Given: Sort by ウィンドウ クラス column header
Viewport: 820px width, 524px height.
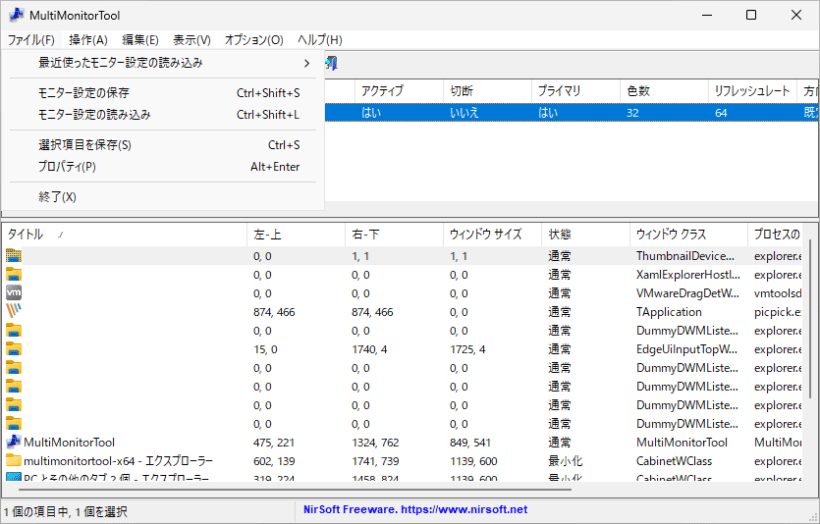Looking at the screenshot, I should point(689,234).
